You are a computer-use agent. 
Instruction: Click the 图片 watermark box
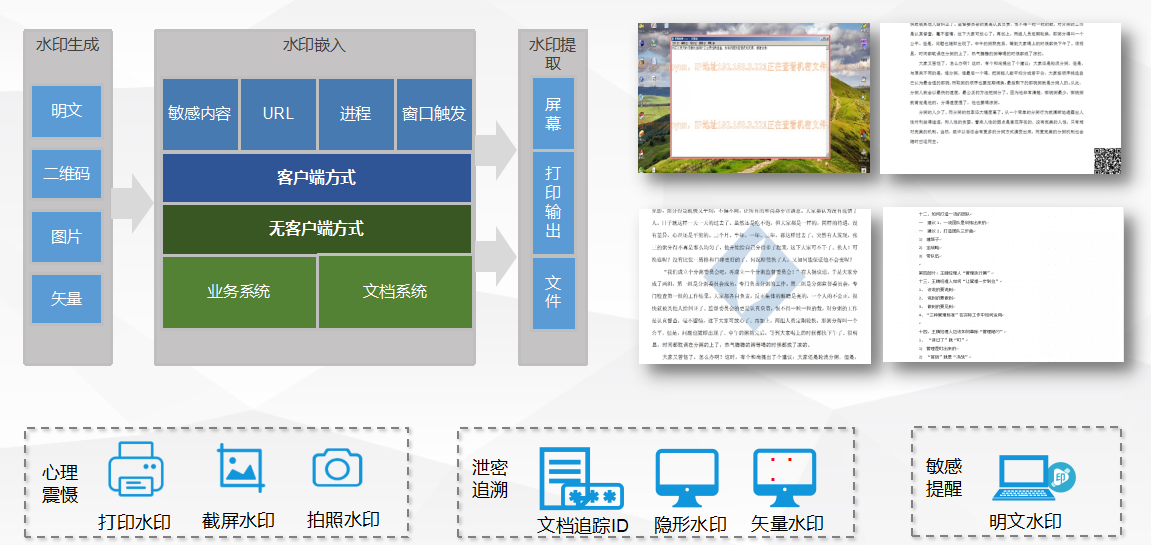click(x=67, y=237)
